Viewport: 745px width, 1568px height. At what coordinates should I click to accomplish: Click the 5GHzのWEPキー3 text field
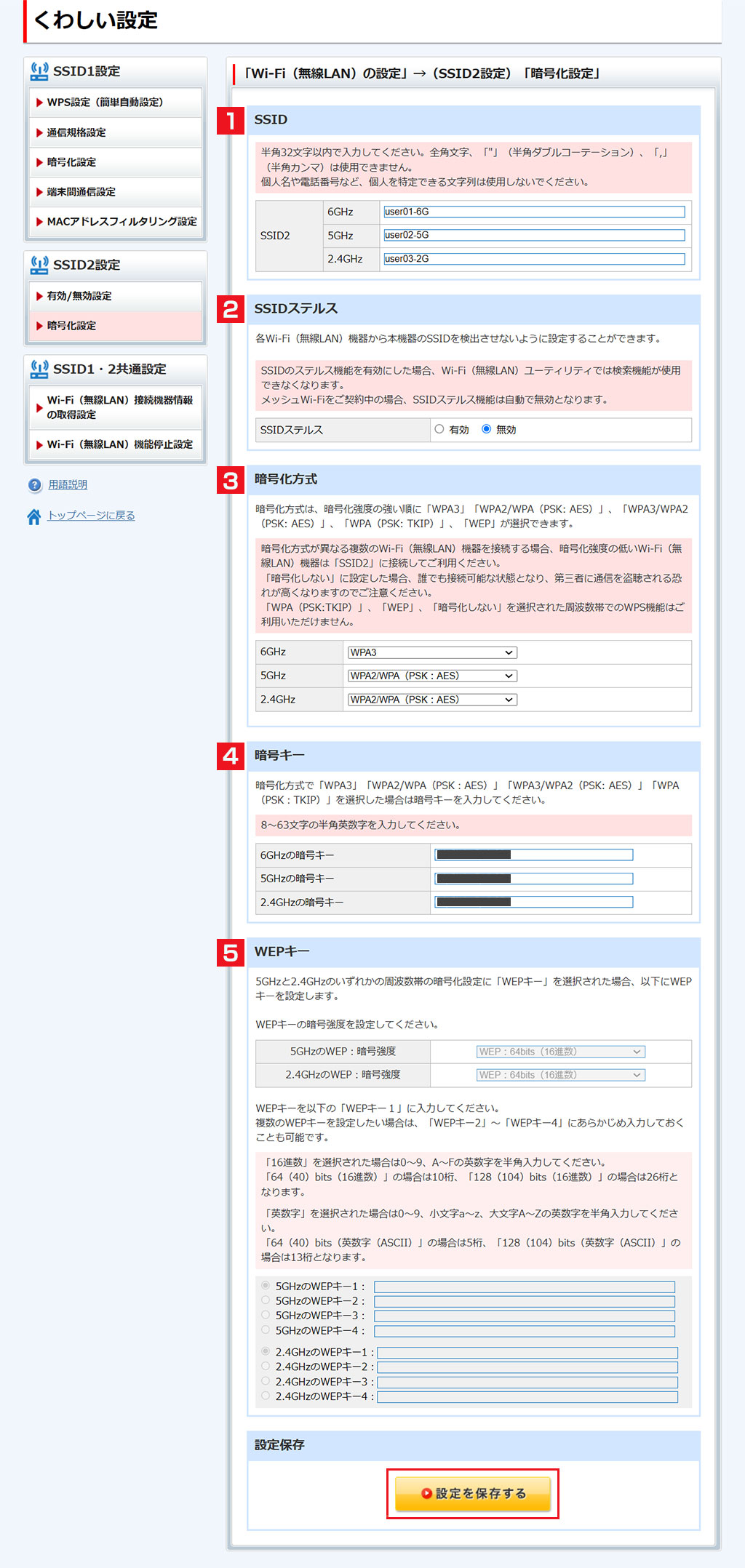pyautogui.click(x=525, y=1316)
